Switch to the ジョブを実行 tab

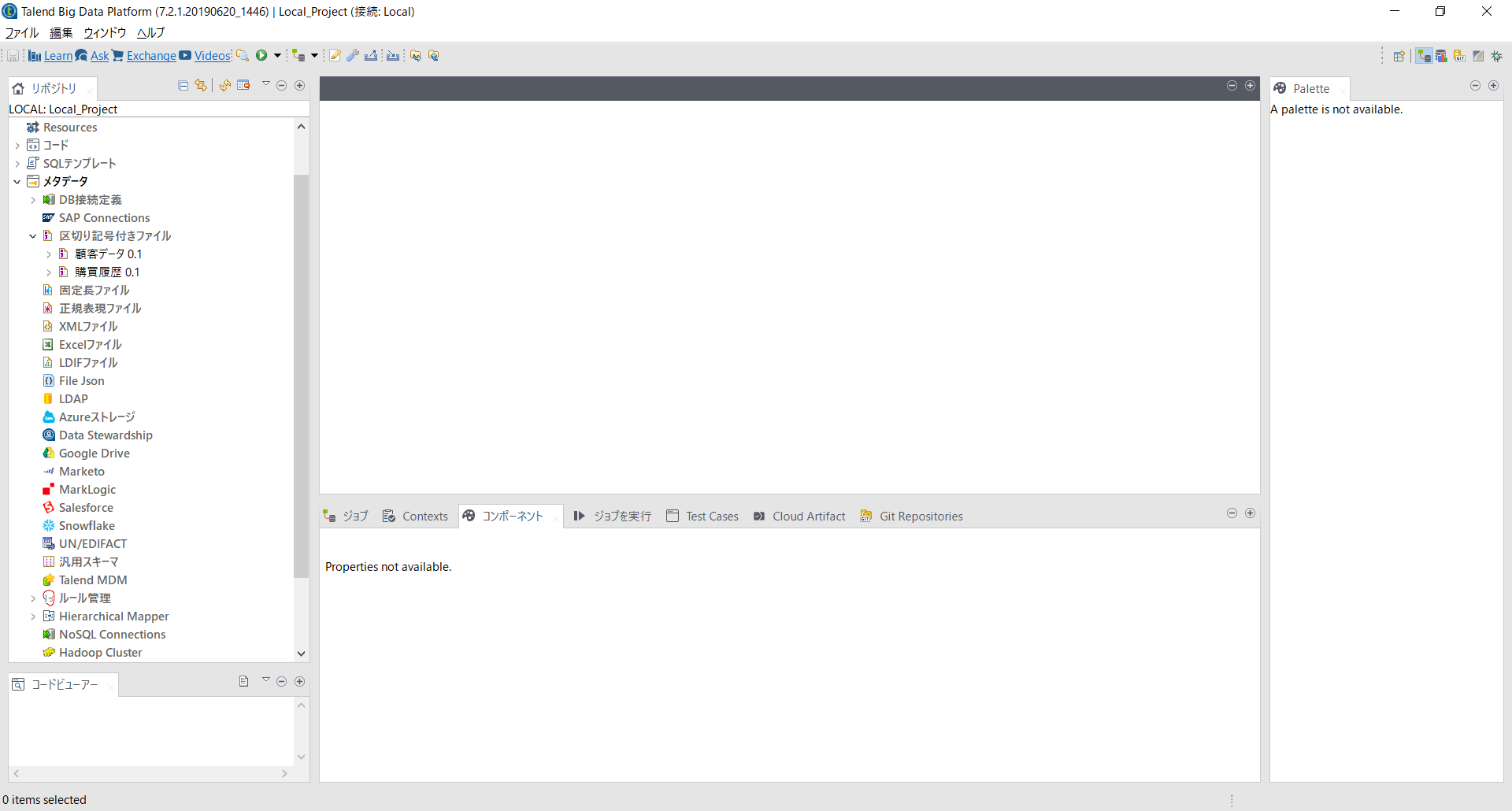pos(612,517)
